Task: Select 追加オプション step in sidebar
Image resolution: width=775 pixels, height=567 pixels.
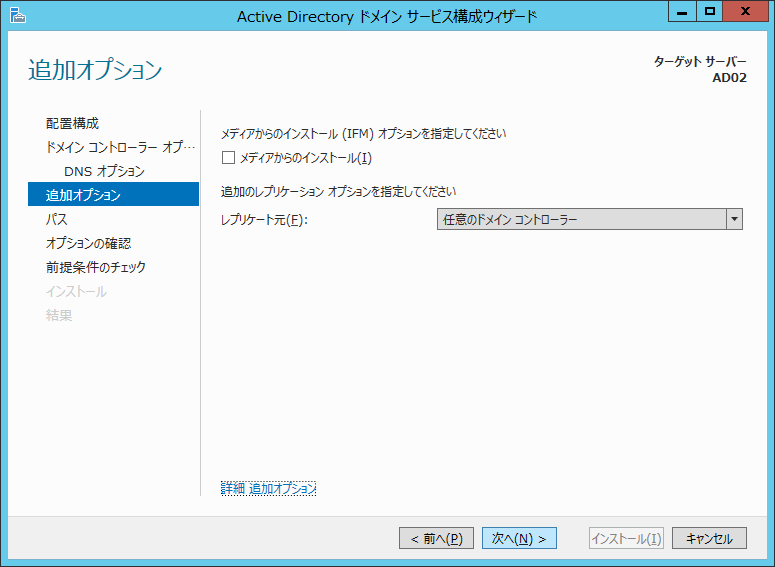Action: [83, 195]
